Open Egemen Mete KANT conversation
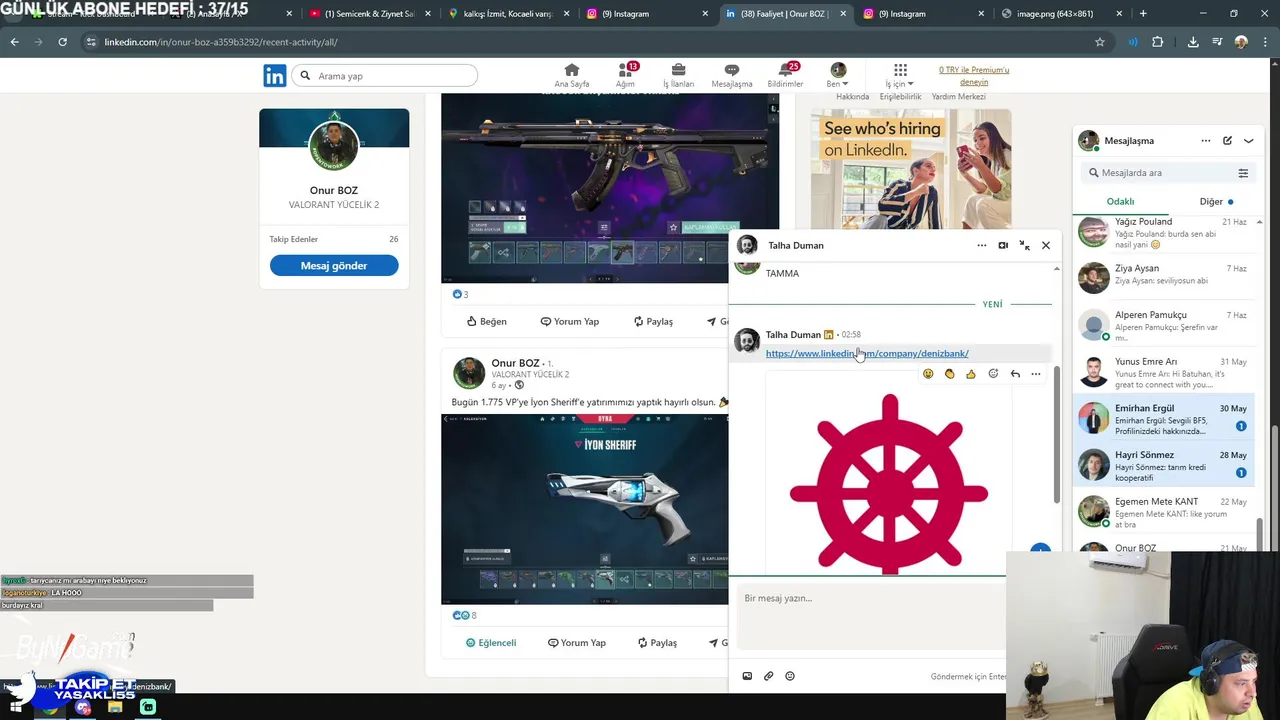Screen dimensions: 1280x720 pyautogui.click(x=1164, y=510)
